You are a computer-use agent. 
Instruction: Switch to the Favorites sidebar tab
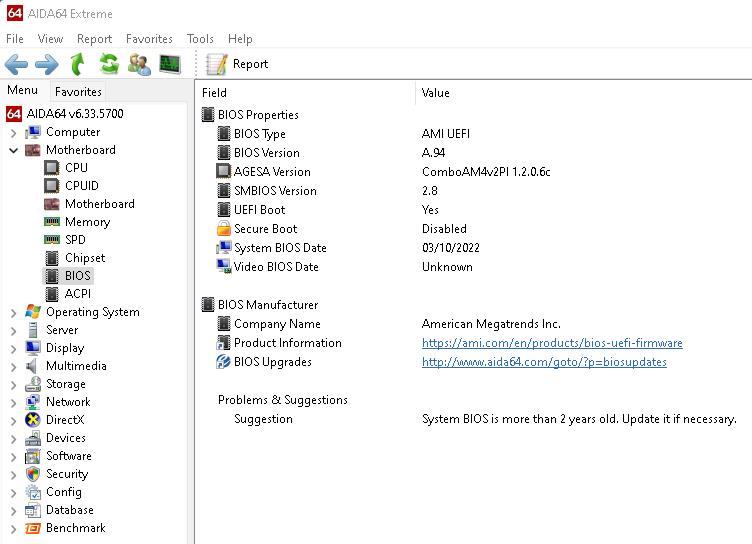(x=78, y=92)
